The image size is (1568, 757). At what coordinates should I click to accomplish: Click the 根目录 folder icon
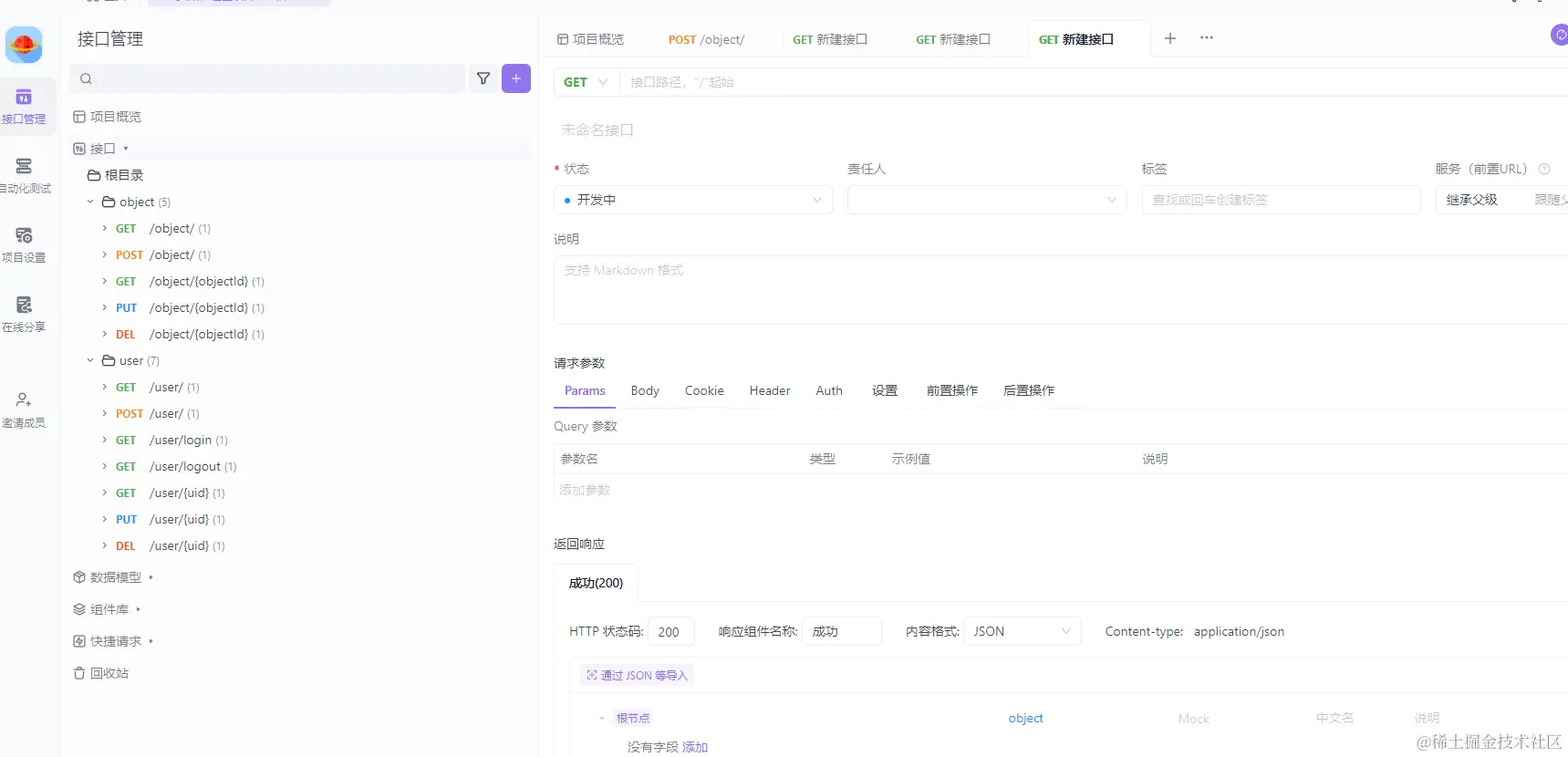point(94,175)
